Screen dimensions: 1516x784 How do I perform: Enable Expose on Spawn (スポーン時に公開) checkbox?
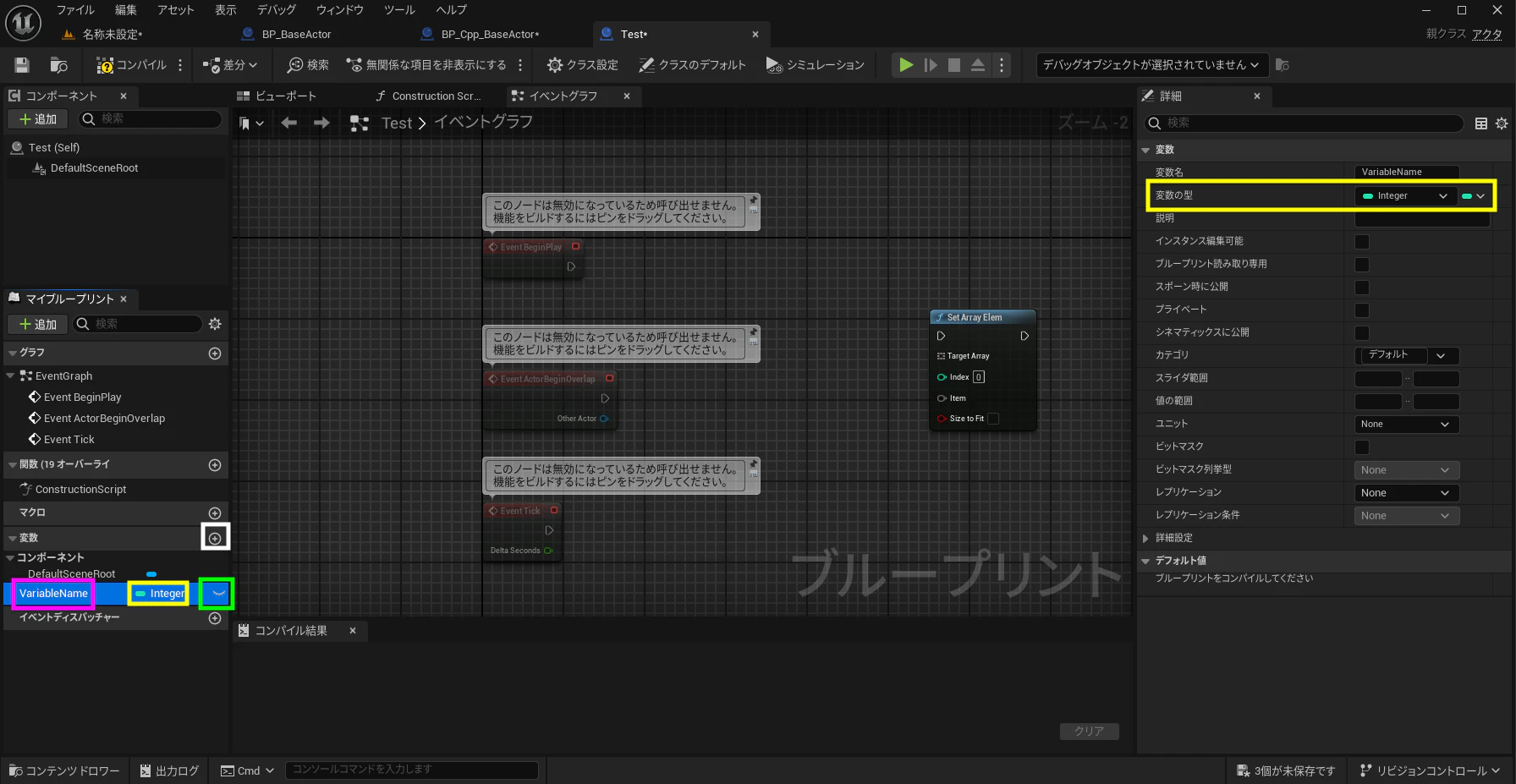tap(1362, 288)
